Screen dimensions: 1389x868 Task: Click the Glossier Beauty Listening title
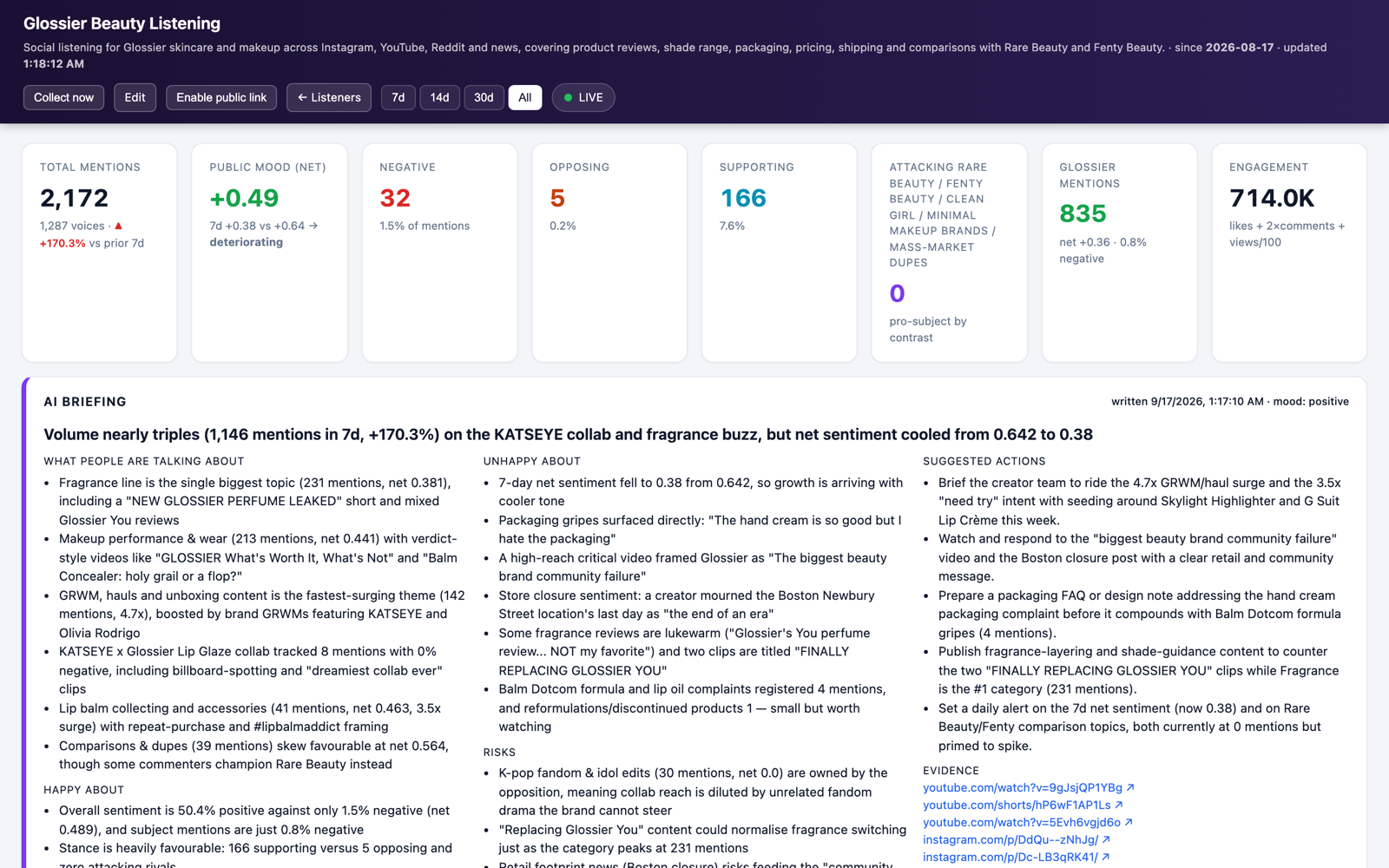[122, 23]
